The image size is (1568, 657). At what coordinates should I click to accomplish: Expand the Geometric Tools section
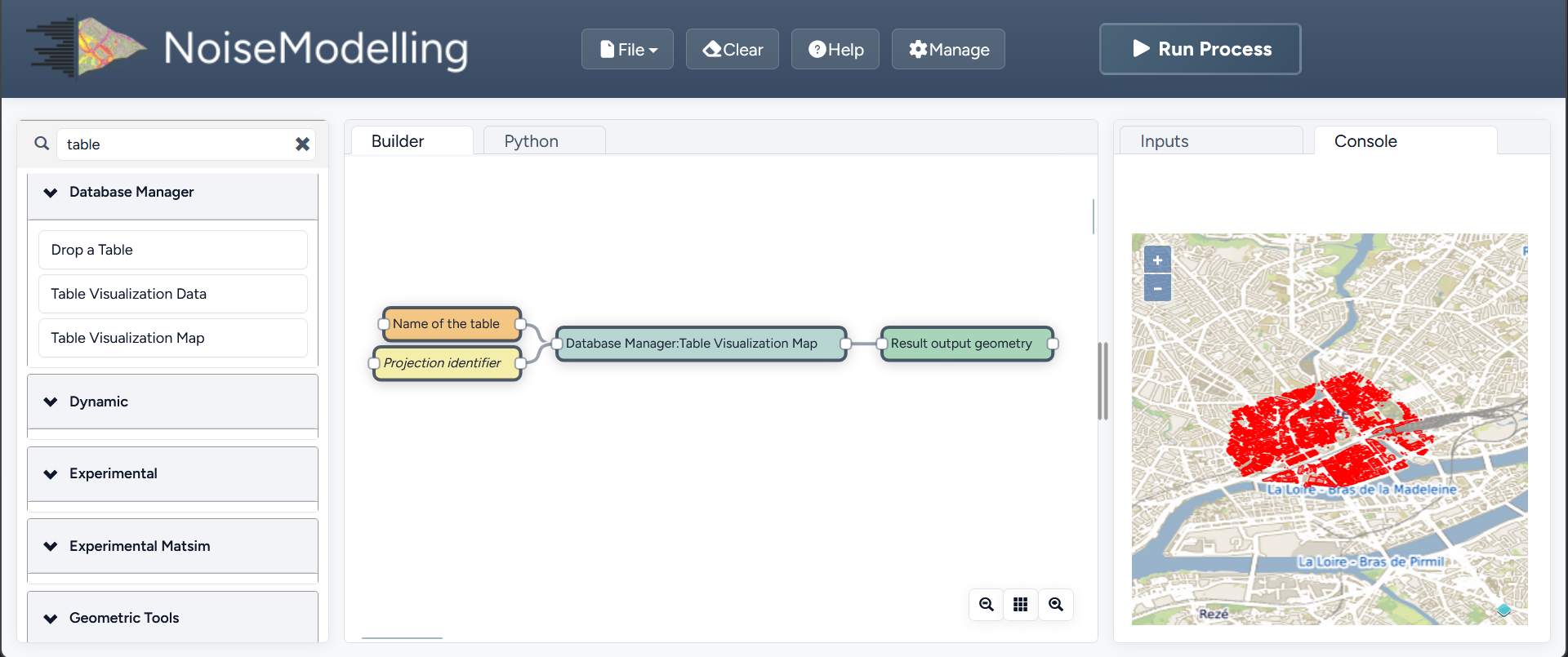click(x=172, y=618)
